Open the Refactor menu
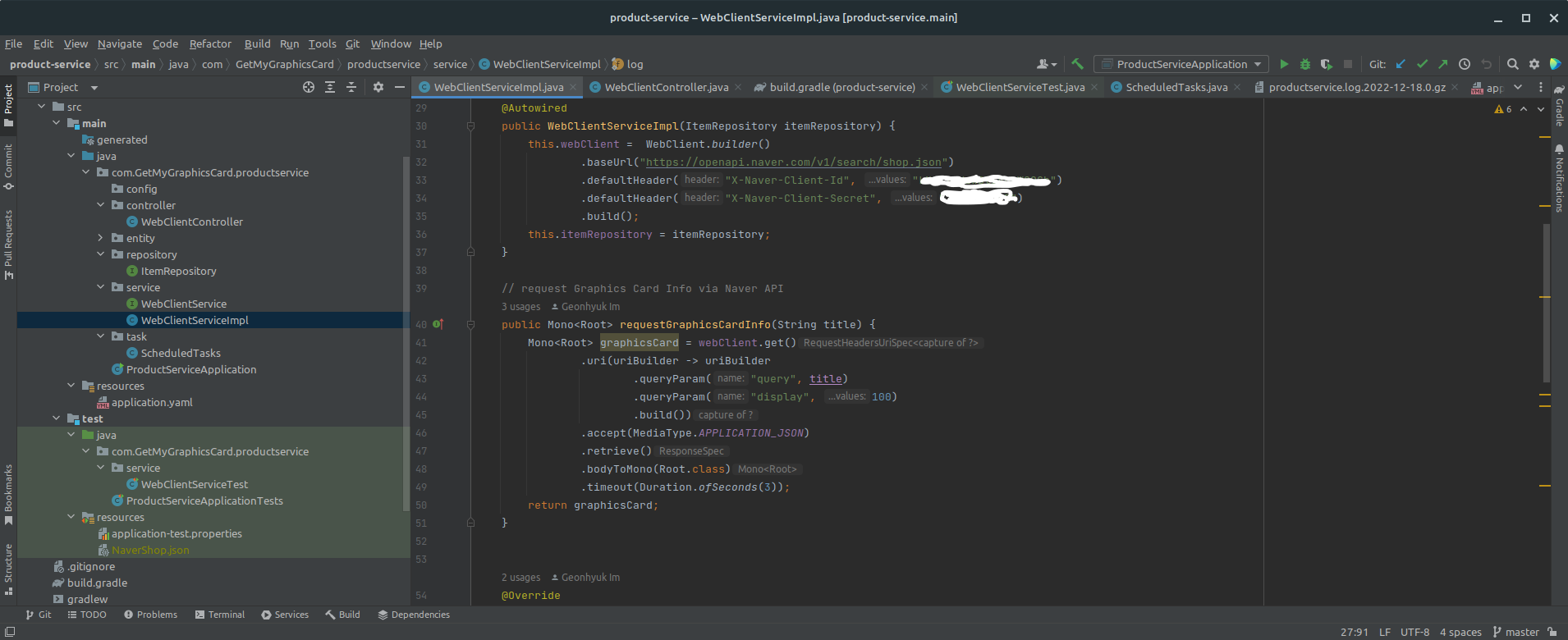The width and height of the screenshot is (1568, 640). 210,43
